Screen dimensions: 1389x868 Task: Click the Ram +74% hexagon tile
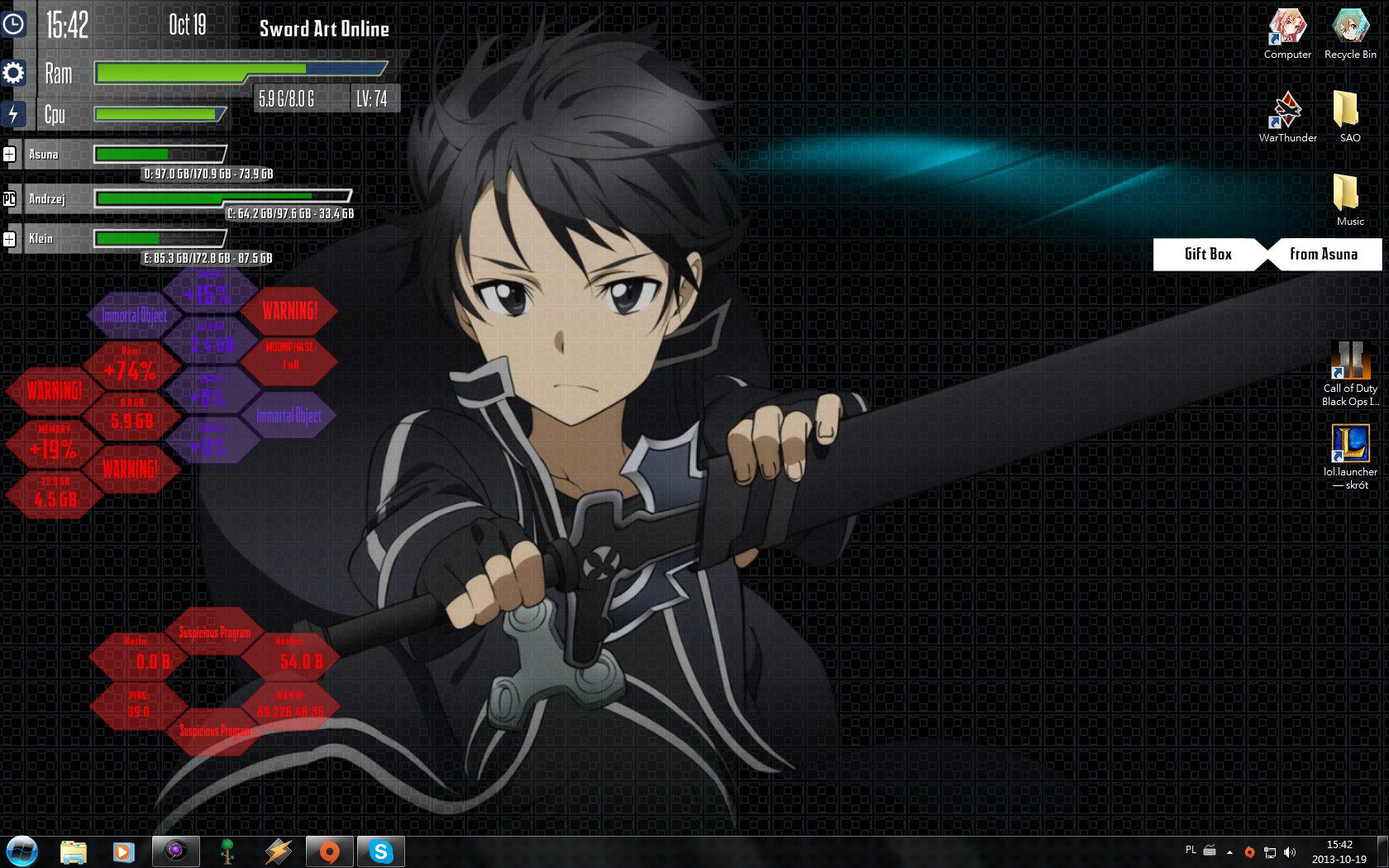pos(131,365)
